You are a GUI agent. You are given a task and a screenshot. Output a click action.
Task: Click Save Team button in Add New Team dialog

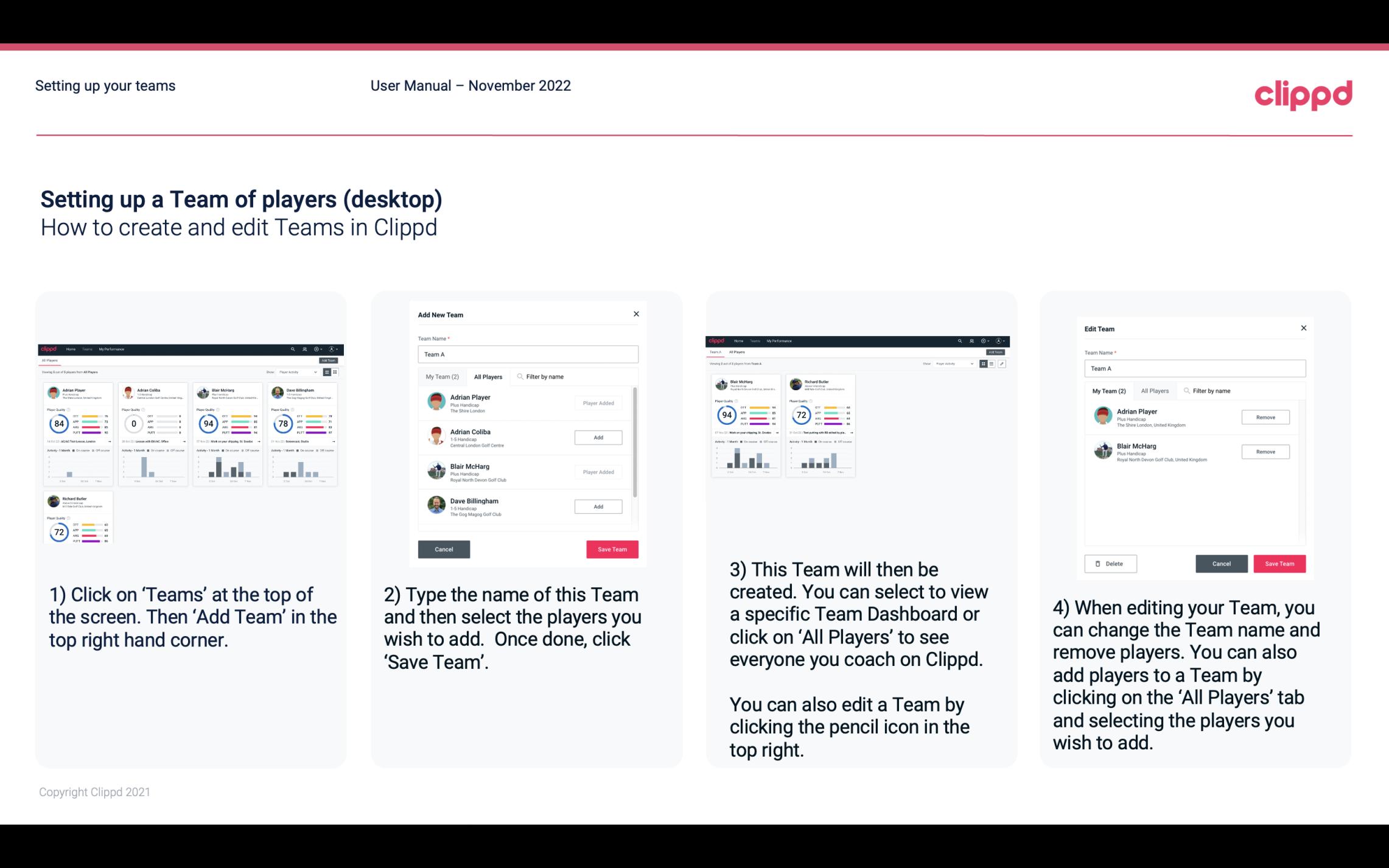(x=611, y=548)
